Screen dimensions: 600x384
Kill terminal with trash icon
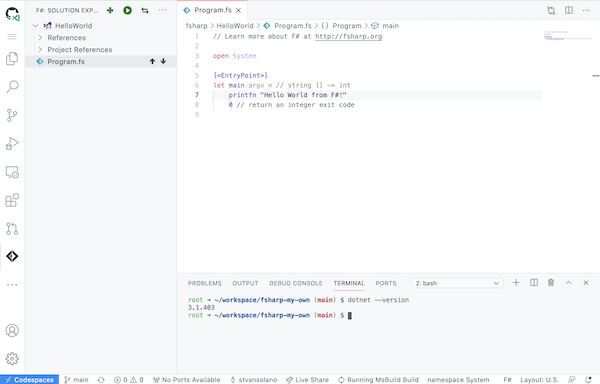[x=551, y=283]
